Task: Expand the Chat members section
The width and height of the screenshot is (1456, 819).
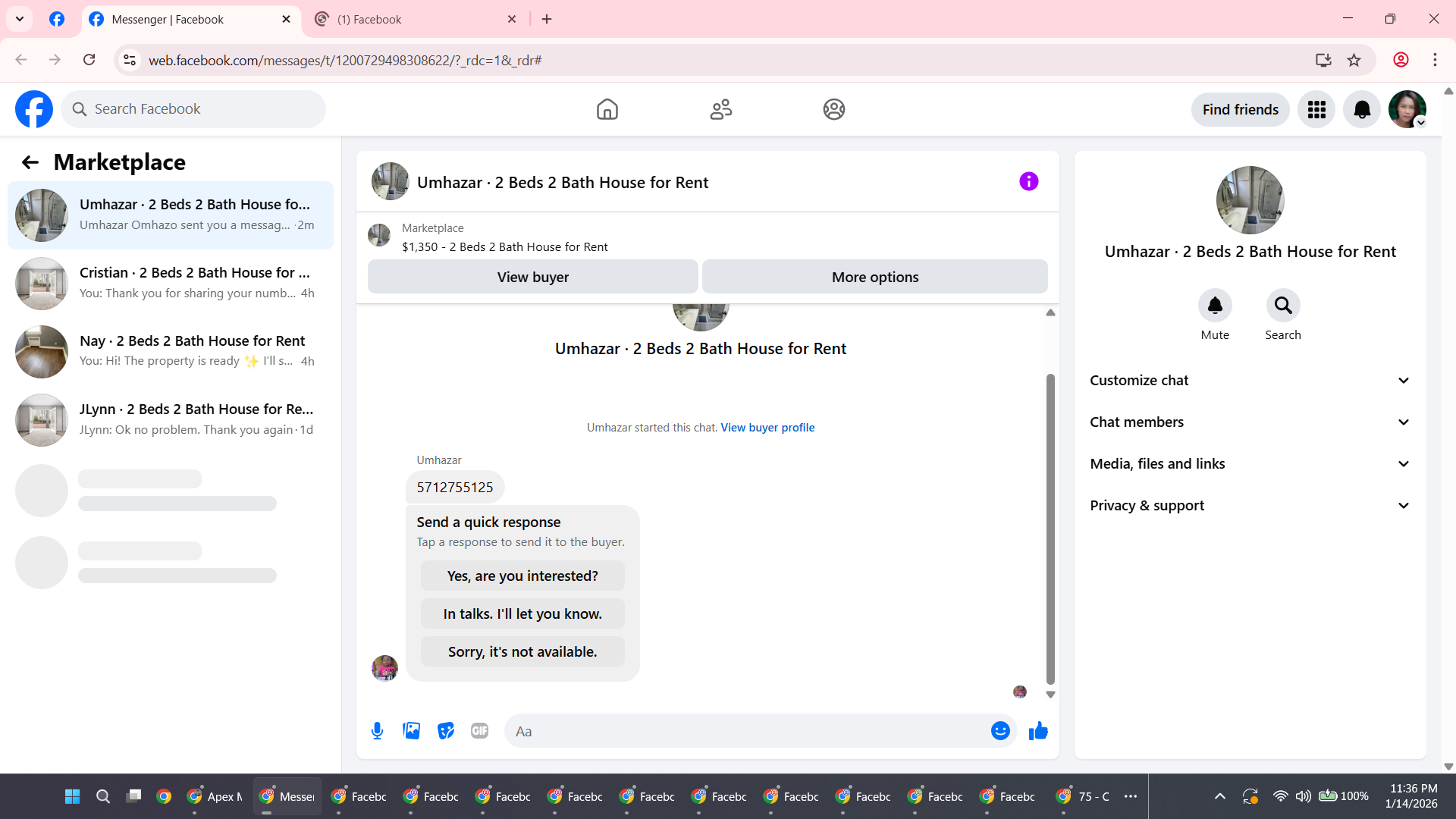Action: 1250,422
